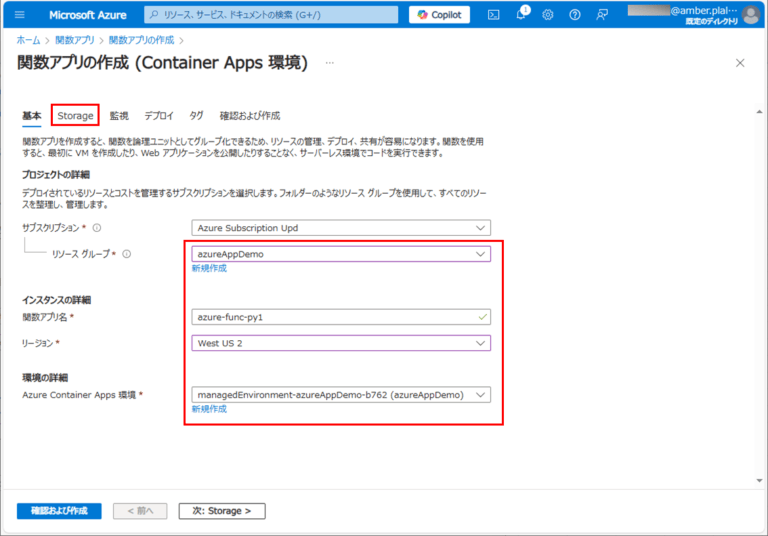Open the Azure portal hamburger menu

coord(19,14)
